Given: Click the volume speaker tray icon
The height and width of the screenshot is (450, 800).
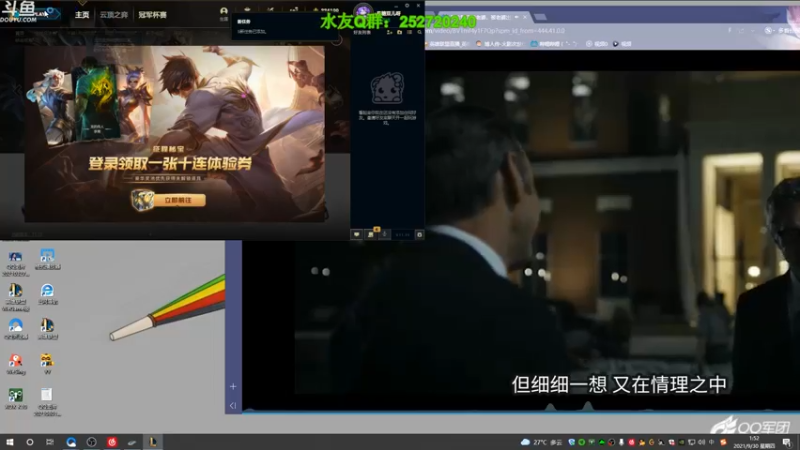Looking at the screenshot, I should [702, 442].
